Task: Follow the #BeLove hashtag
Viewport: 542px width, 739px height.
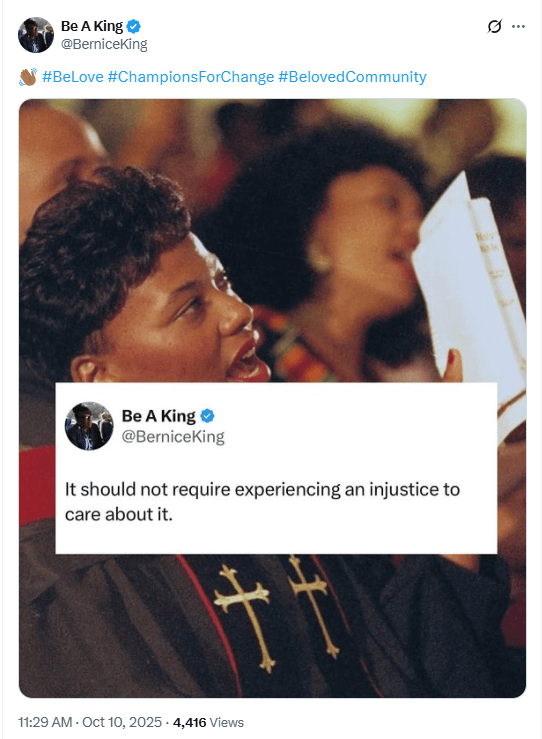Action: 73,76
